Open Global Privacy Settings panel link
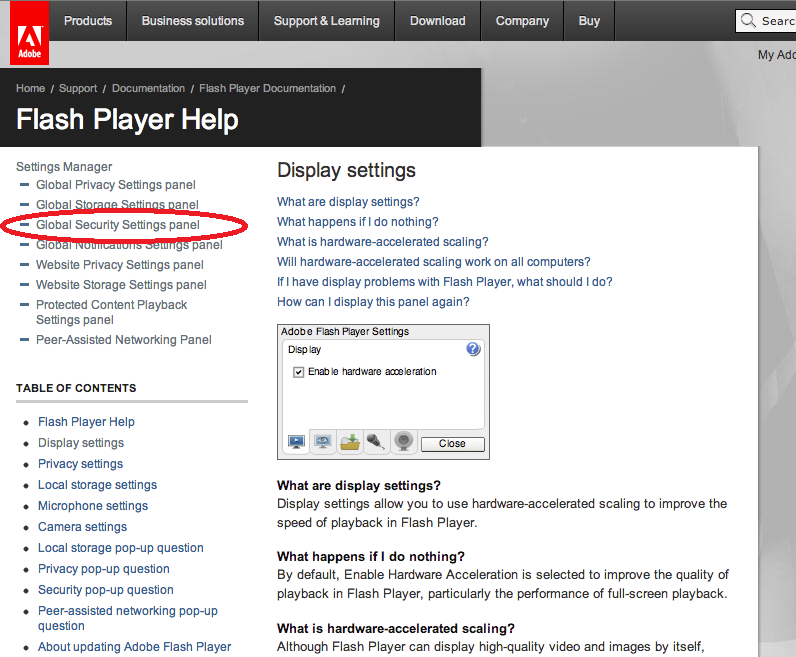This screenshot has width=796, height=657. coord(116,185)
